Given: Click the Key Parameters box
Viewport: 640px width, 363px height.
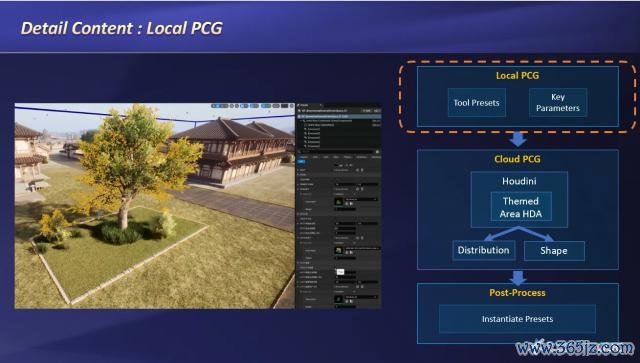Looking at the screenshot, I should 558,102.
